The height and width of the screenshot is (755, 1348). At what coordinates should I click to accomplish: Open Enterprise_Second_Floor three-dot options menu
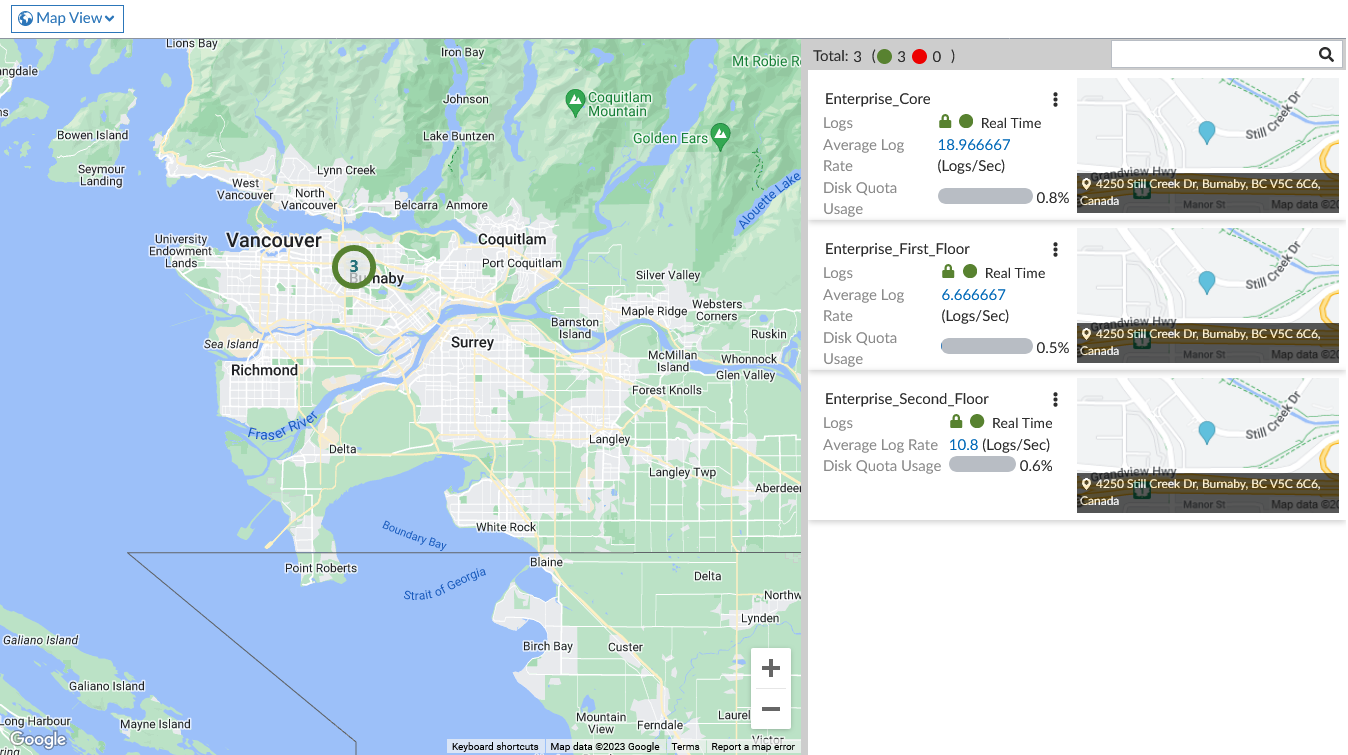[x=1055, y=399]
